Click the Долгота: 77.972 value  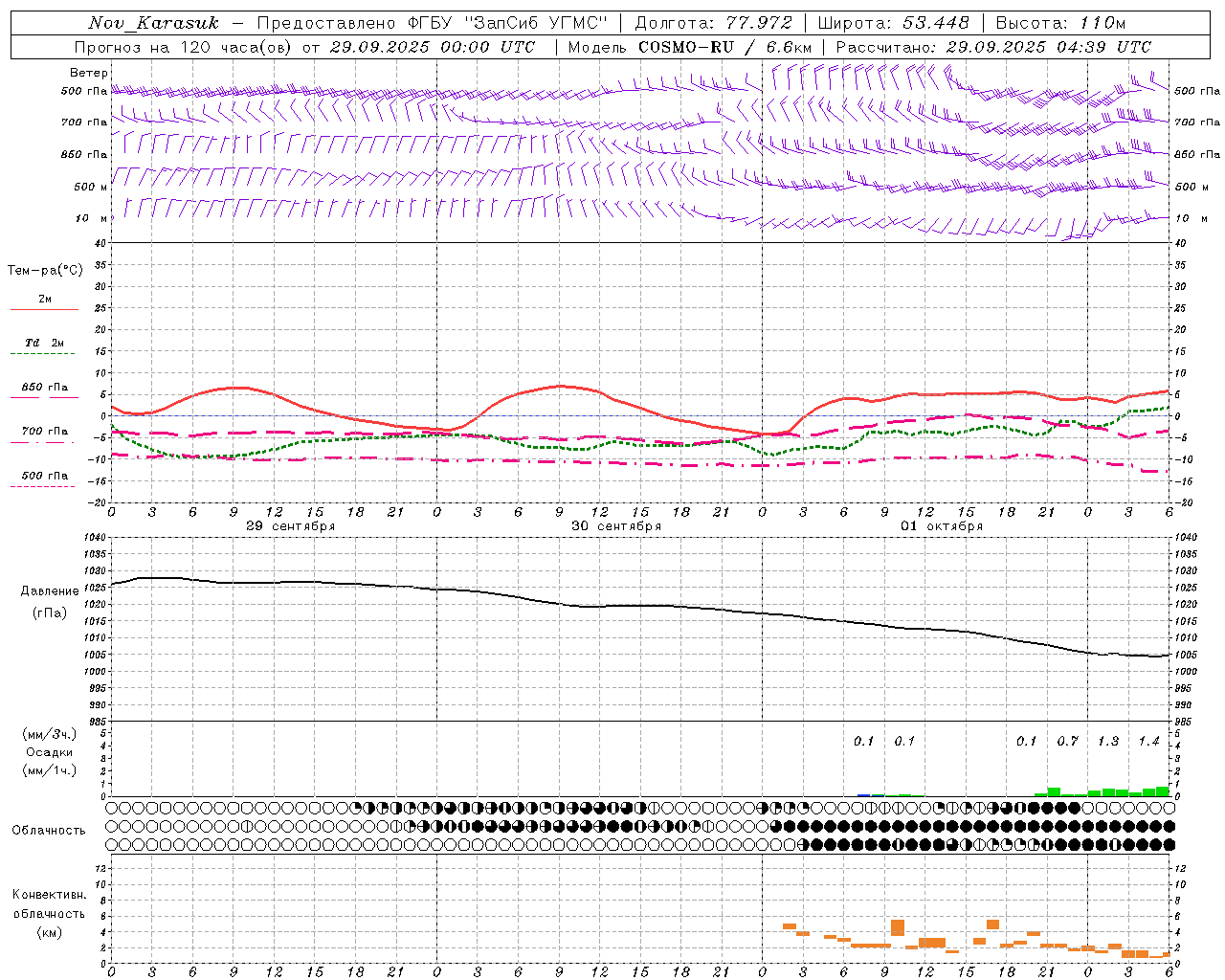(x=713, y=23)
